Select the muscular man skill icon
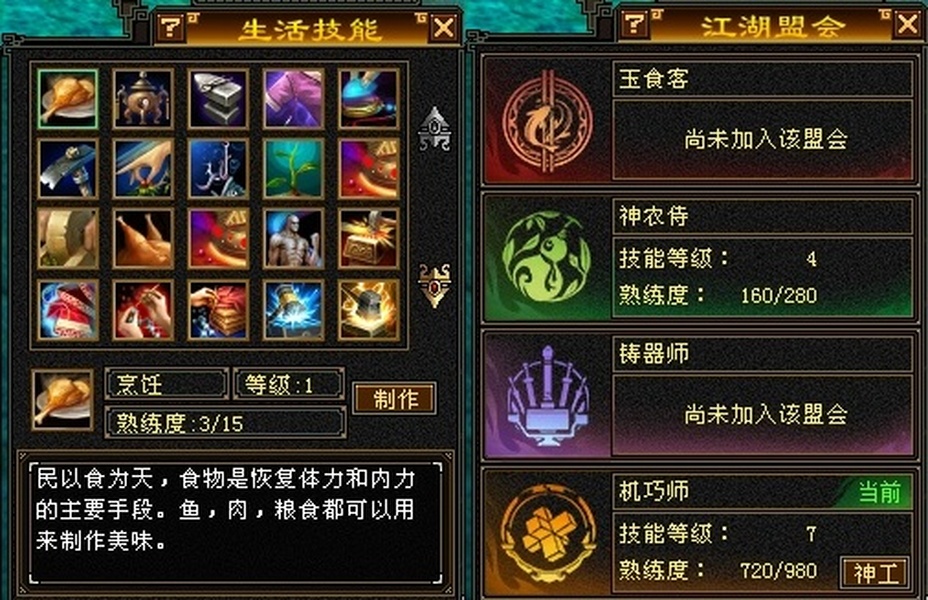Viewport: 928px width, 600px height. coord(294,238)
